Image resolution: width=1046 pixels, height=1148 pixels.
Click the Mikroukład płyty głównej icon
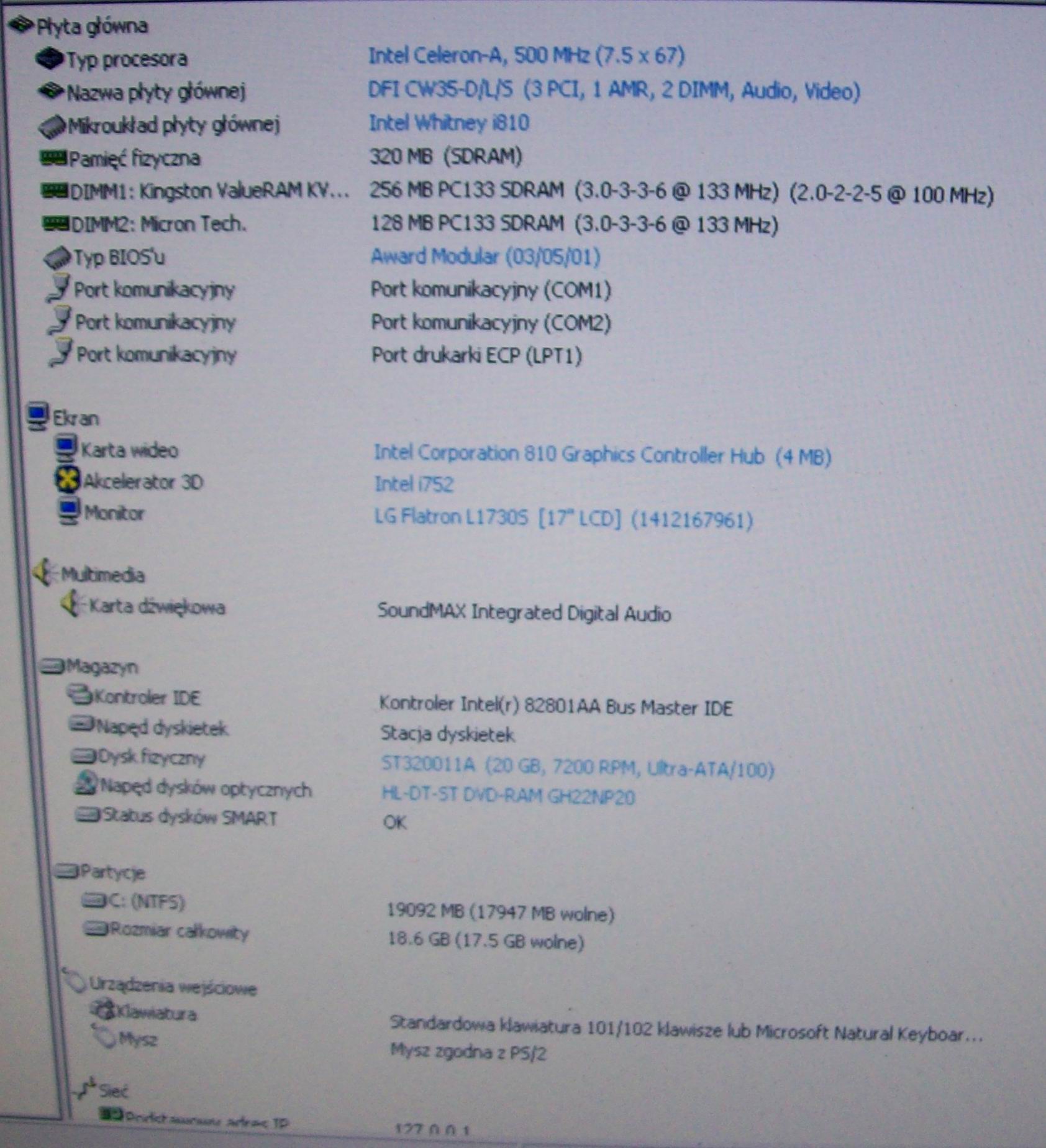coord(52,126)
